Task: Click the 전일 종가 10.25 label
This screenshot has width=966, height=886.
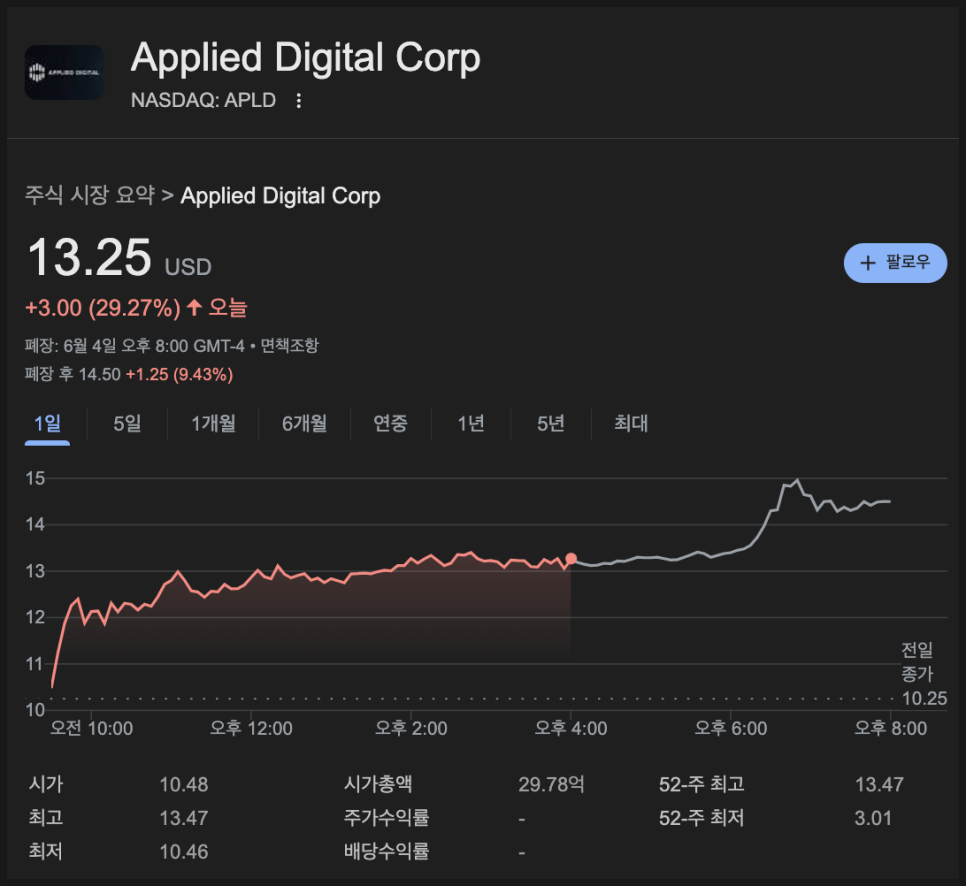Action: pos(923,674)
